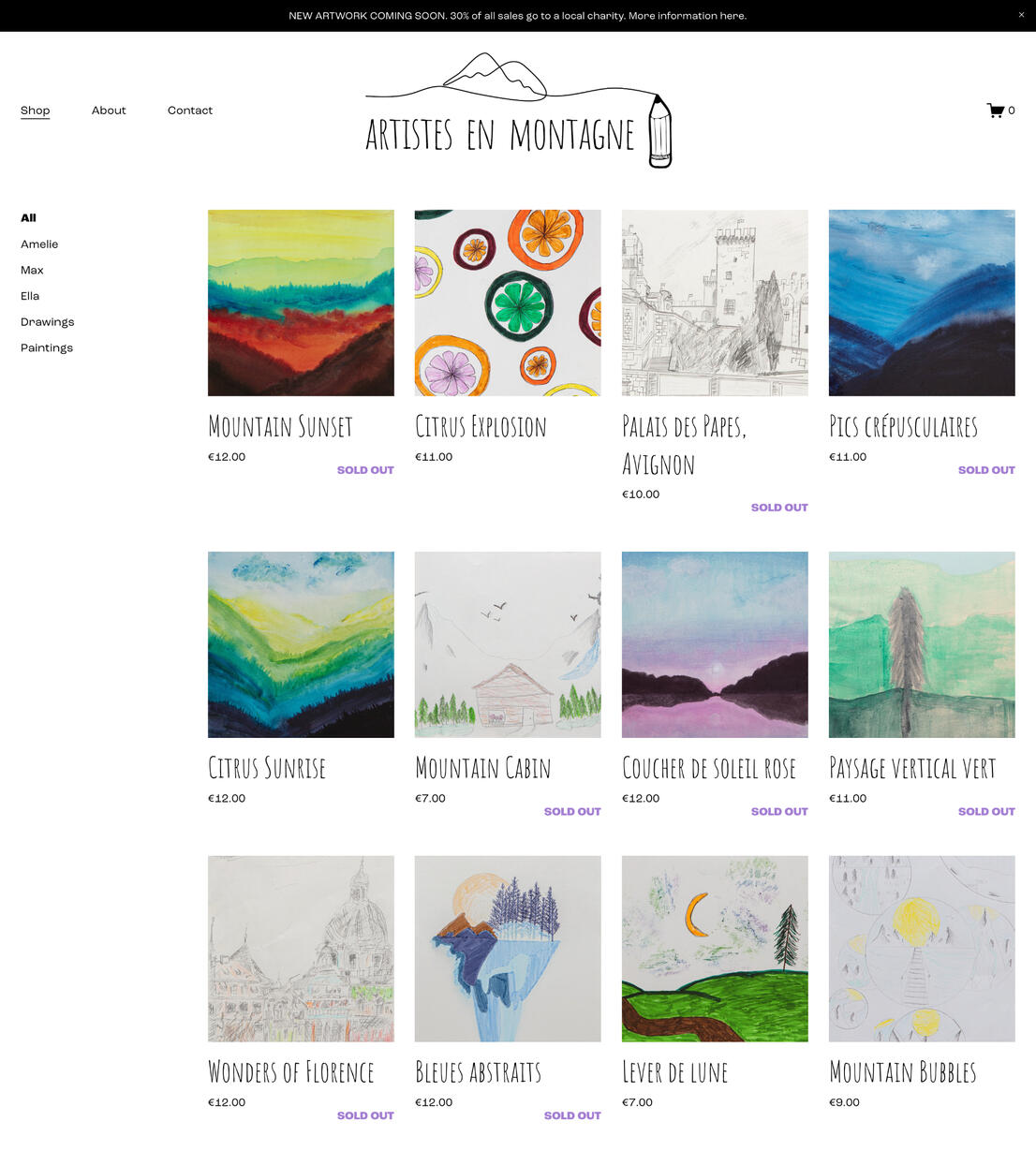
Task: Open the Pics crépusculaires blue painting thumbnail
Action: pos(922,303)
